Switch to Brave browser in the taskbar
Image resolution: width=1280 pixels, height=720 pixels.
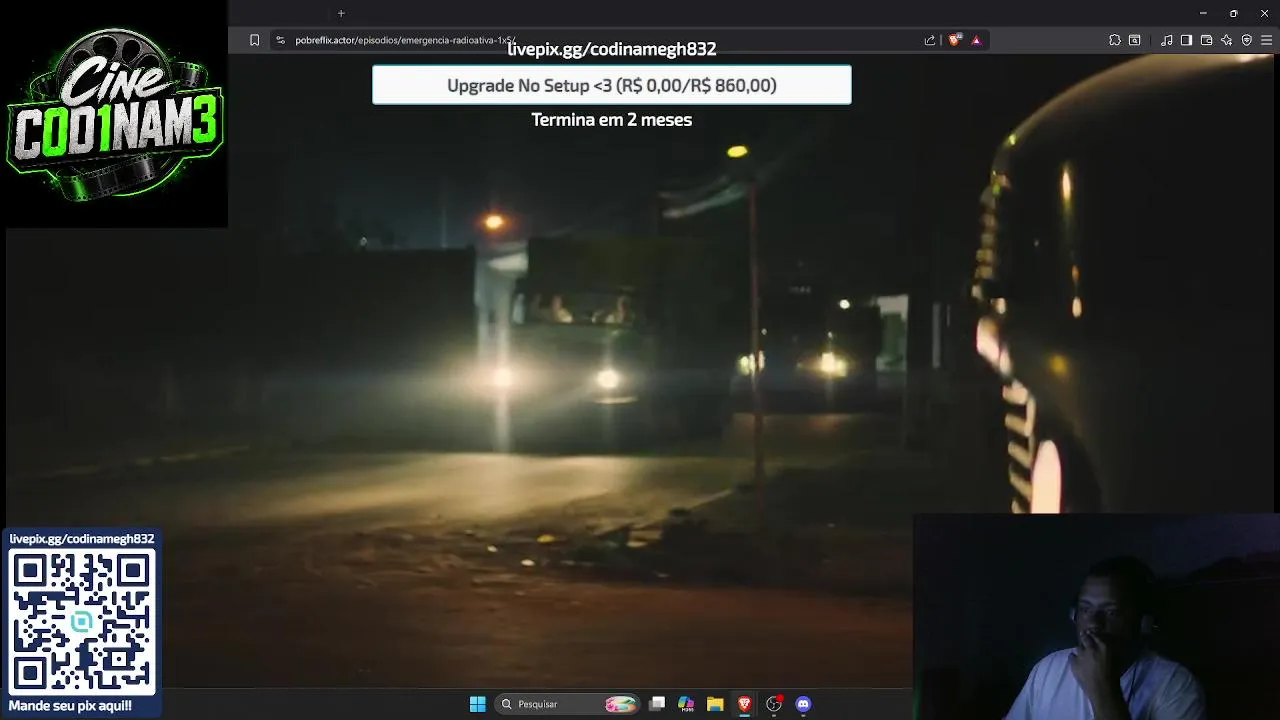tap(744, 704)
